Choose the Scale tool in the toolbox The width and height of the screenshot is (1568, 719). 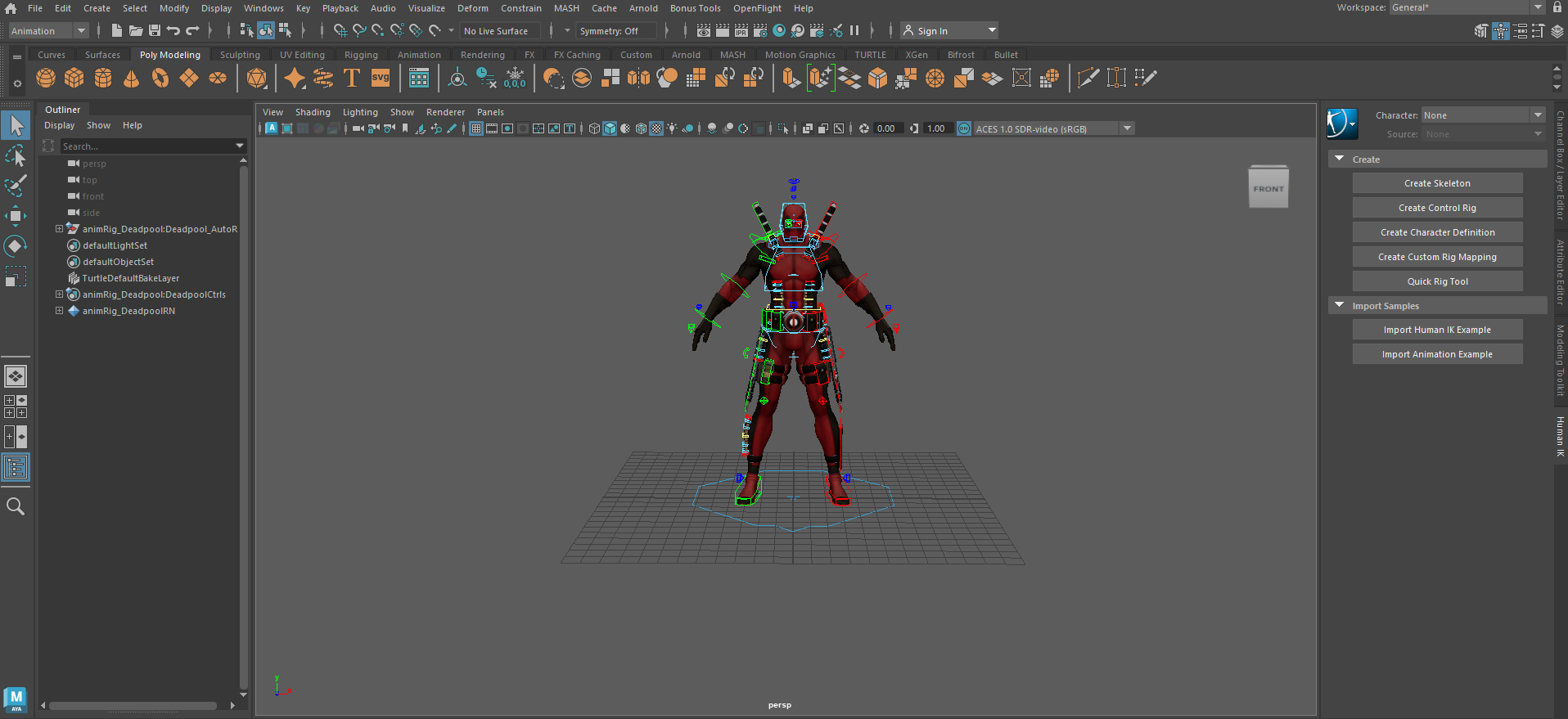coord(16,276)
